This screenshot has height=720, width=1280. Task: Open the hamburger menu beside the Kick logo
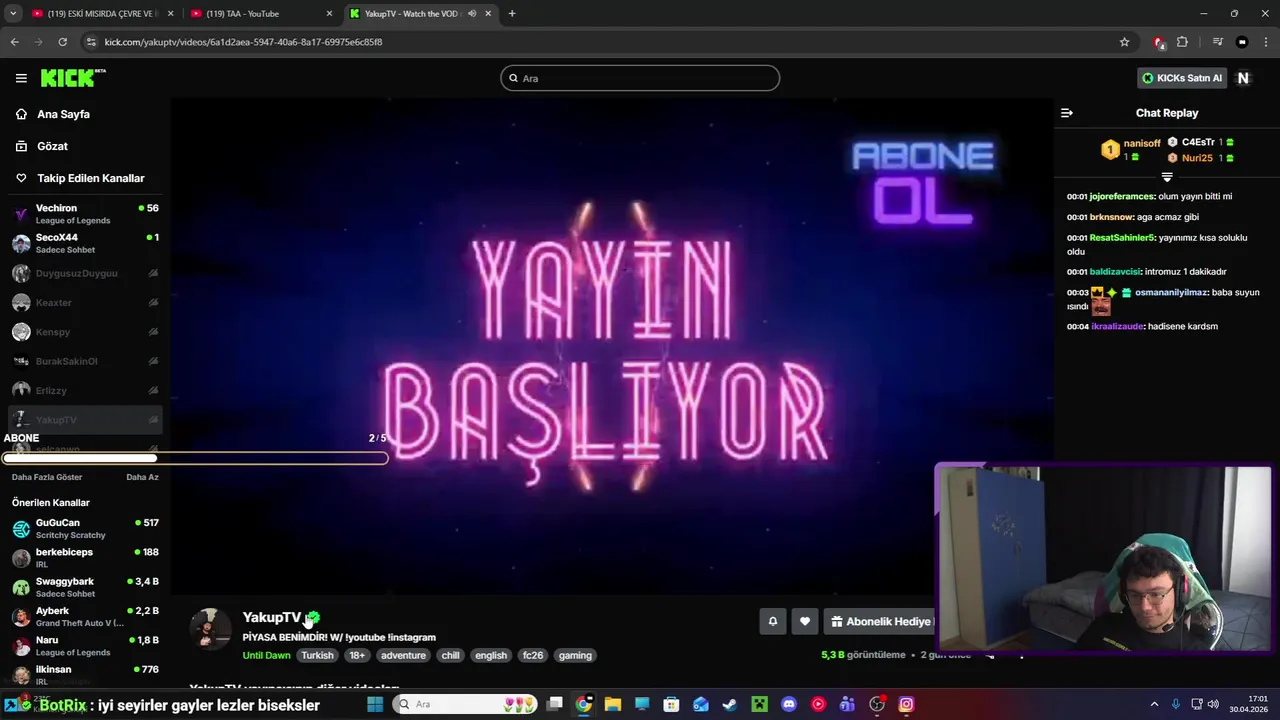point(21,78)
